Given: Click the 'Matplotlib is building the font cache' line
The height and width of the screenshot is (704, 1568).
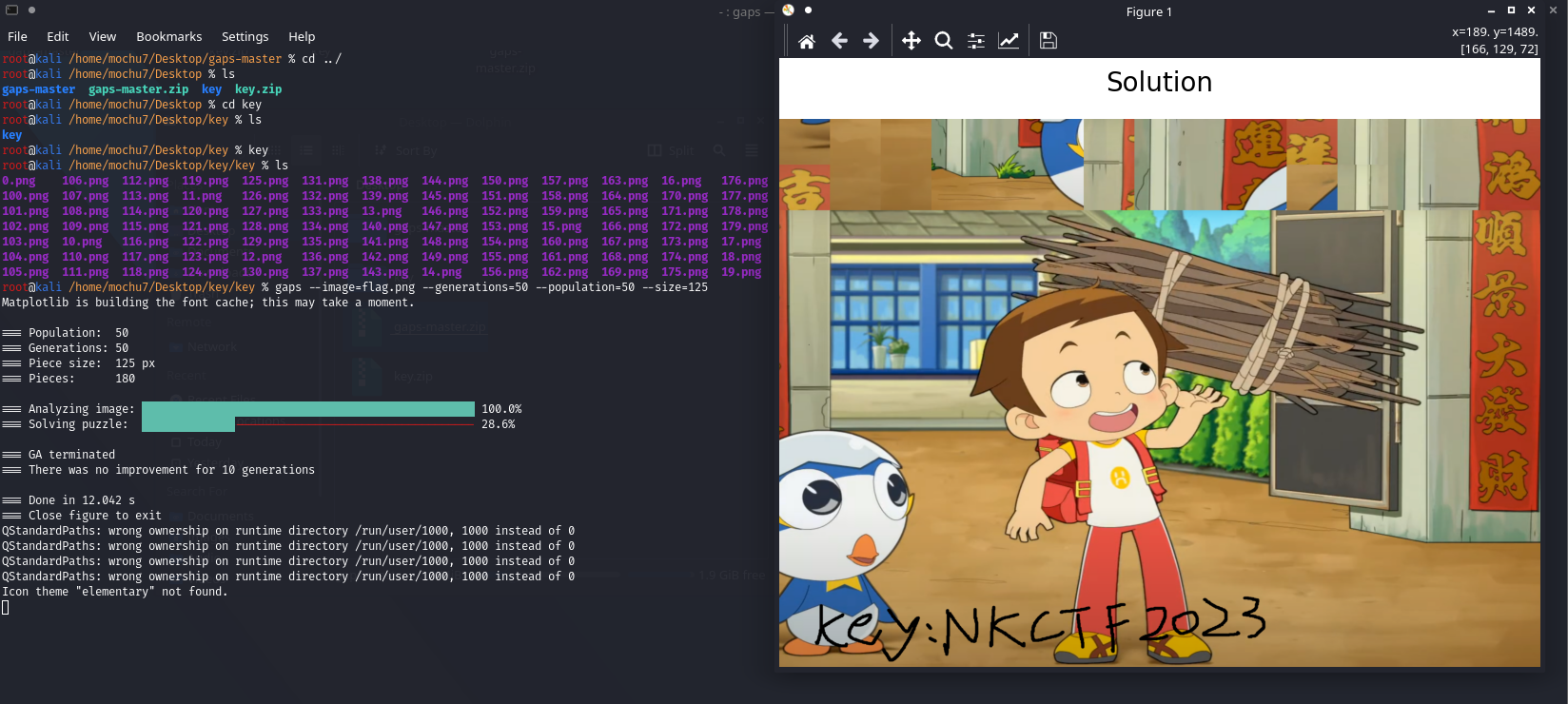Looking at the screenshot, I should (208, 303).
